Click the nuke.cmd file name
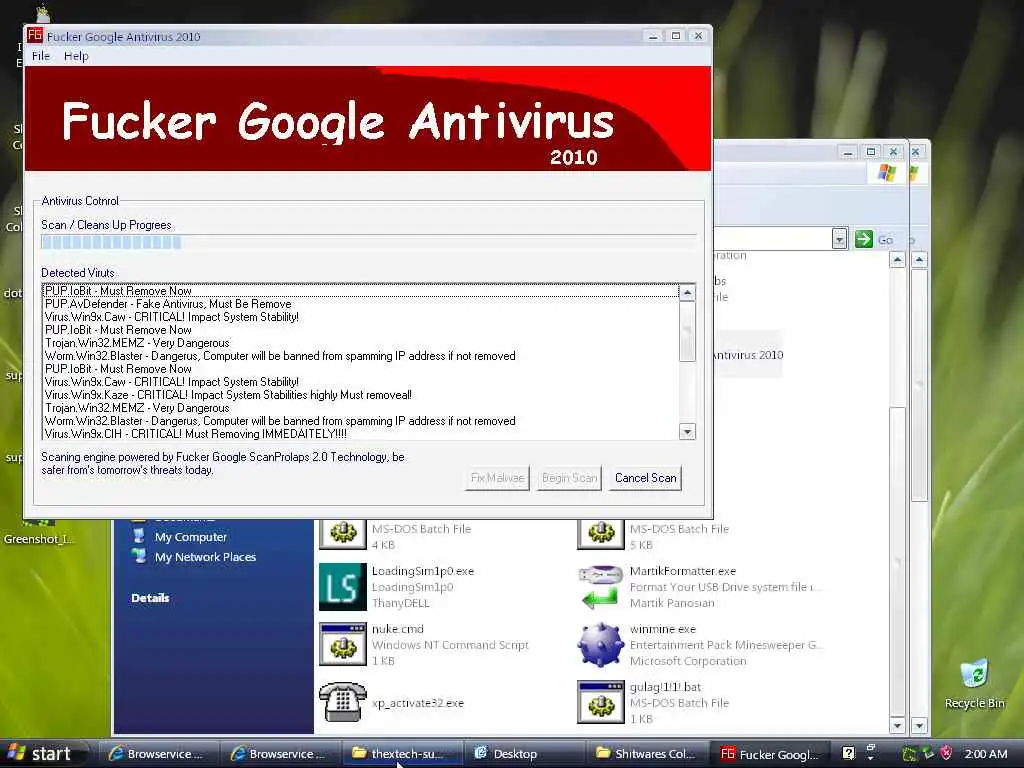Image resolution: width=1024 pixels, height=768 pixels. point(398,629)
